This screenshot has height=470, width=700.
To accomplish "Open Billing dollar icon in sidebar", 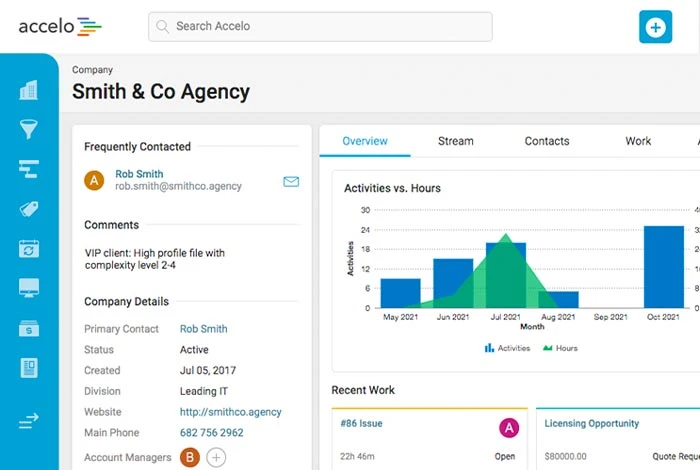I will click(x=29, y=328).
